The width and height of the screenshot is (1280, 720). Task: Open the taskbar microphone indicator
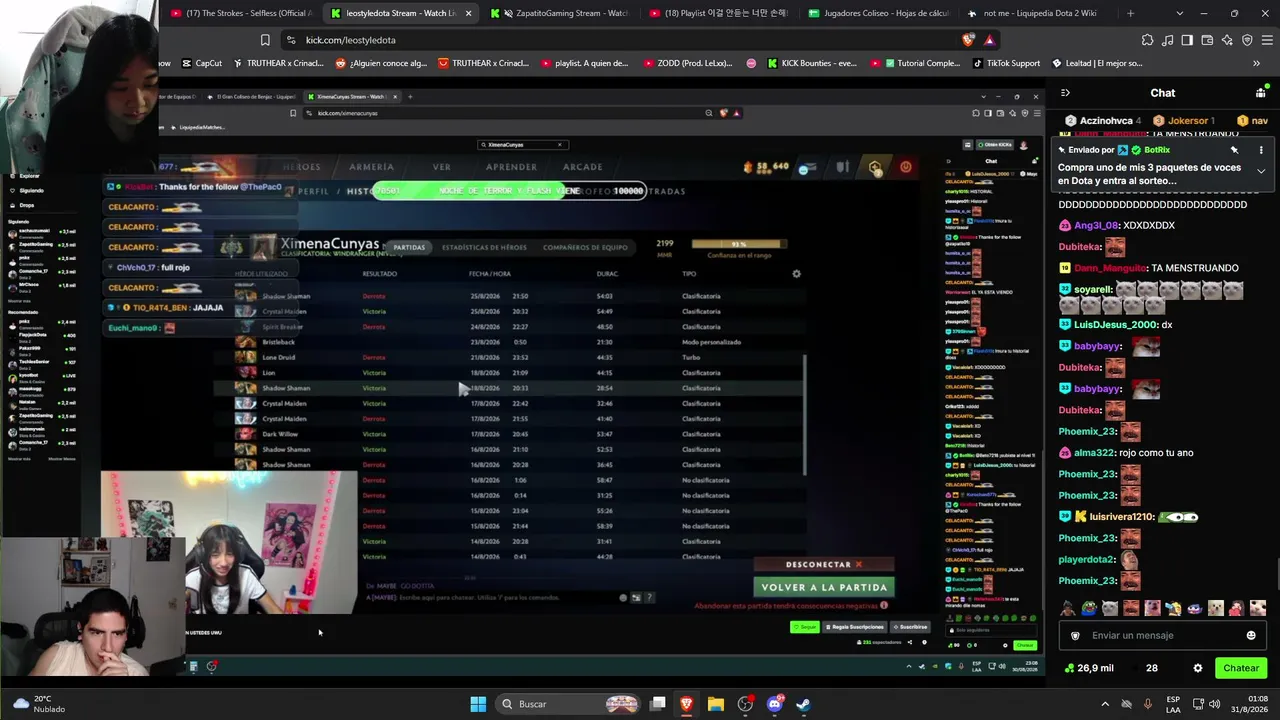[1147, 704]
